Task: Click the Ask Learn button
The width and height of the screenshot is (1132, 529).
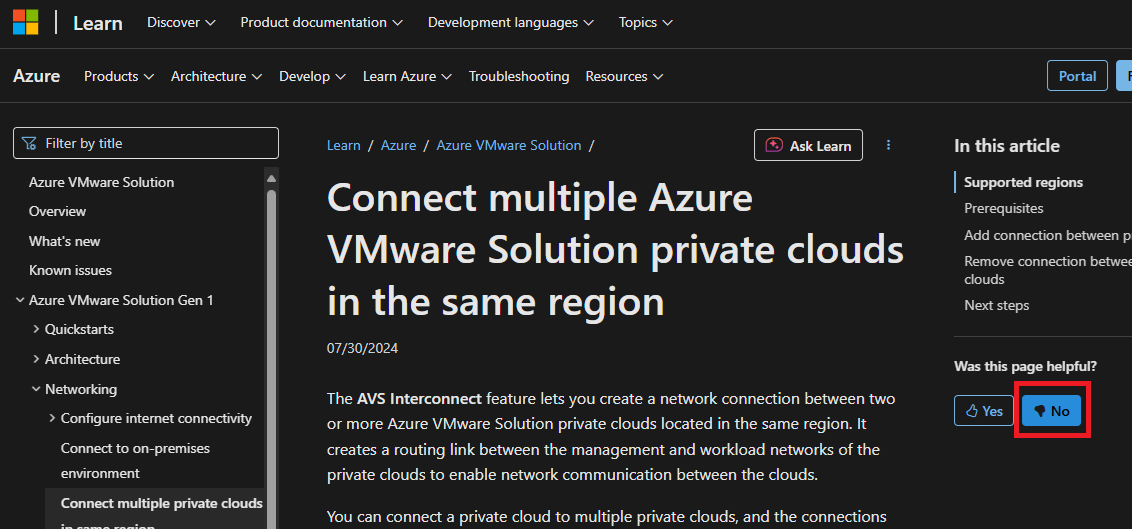Action: point(808,145)
